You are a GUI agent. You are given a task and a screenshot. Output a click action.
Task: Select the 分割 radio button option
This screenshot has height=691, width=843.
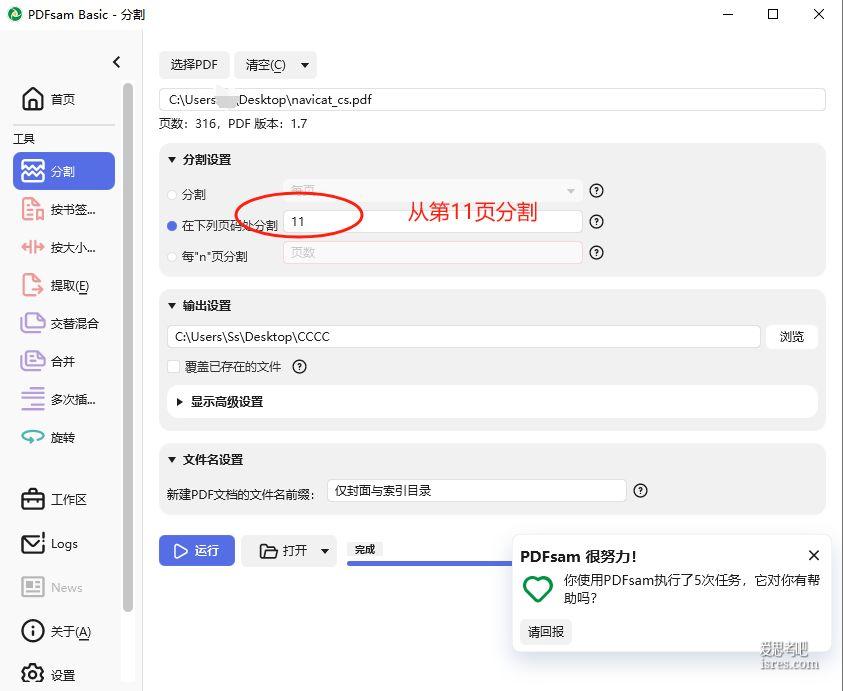point(173,195)
